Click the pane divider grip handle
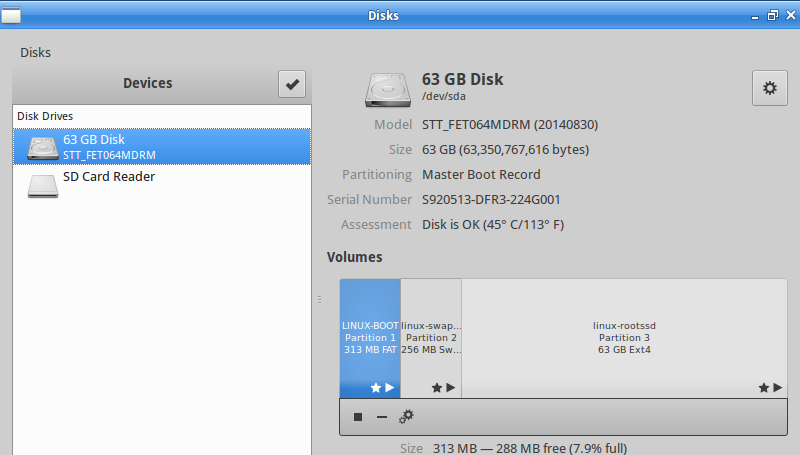Screen dimensions: 800x455 [x=319, y=299]
